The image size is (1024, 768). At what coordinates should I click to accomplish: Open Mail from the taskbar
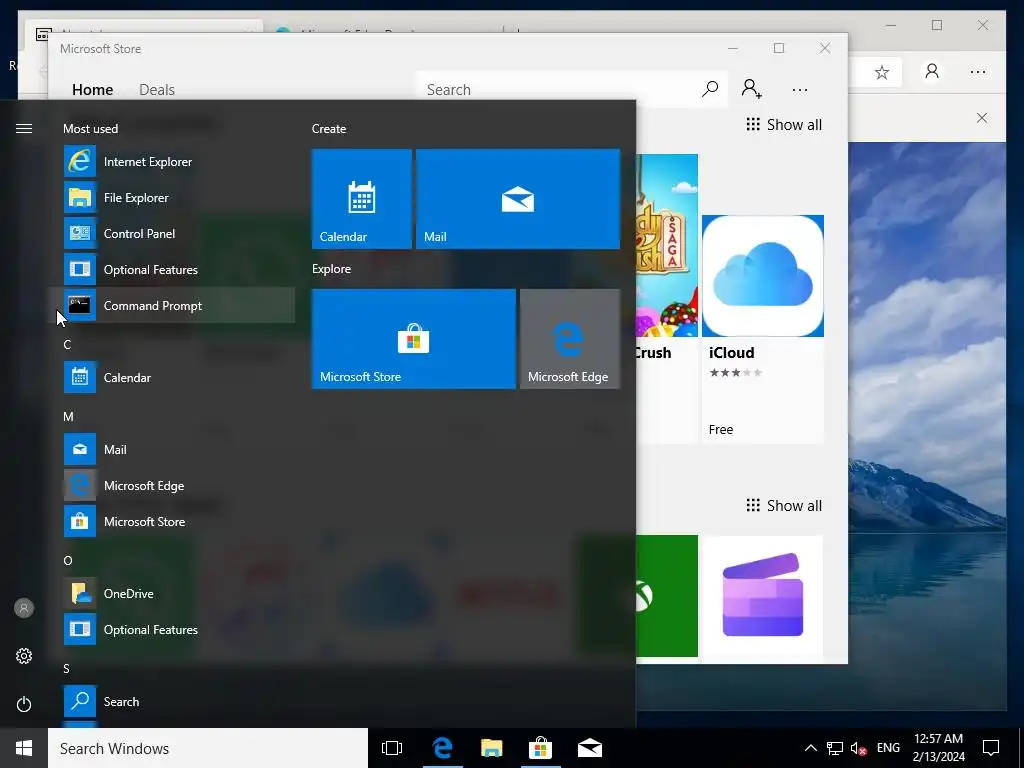click(590, 748)
